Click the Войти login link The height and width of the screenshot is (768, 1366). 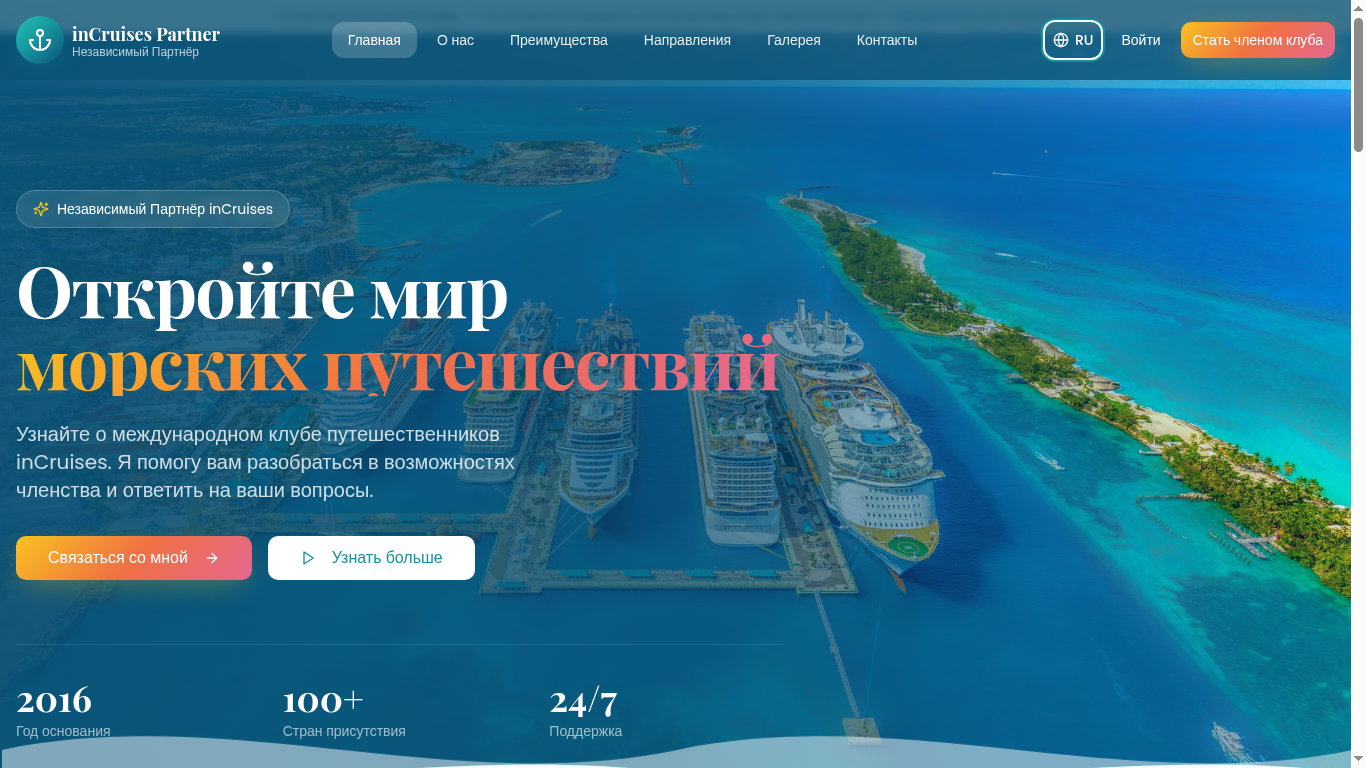click(1141, 40)
